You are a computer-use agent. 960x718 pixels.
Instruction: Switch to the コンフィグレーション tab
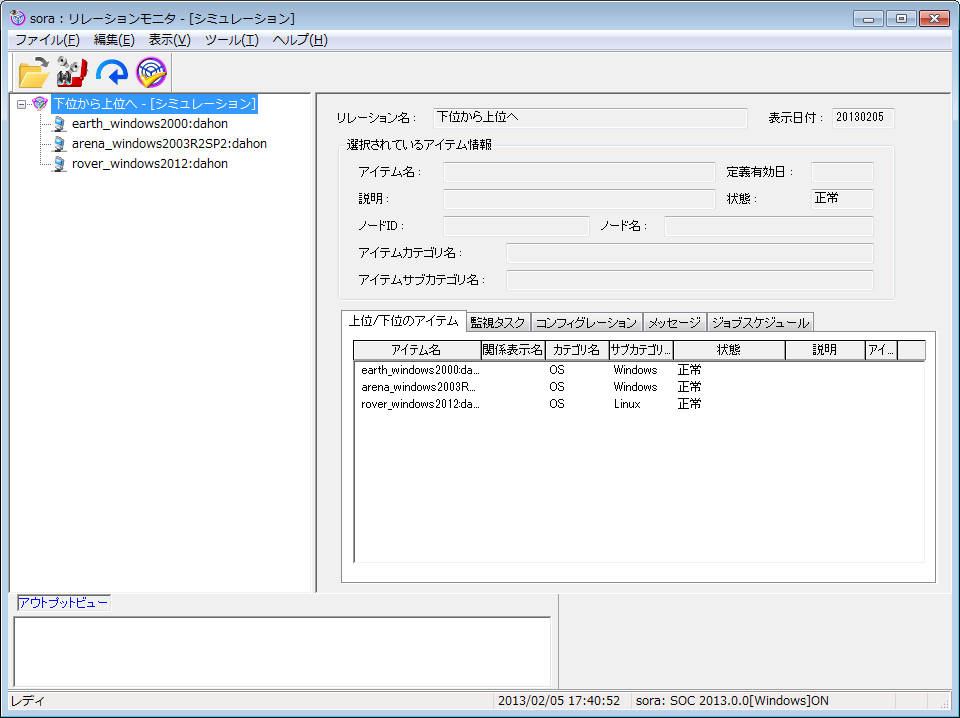click(x=587, y=323)
